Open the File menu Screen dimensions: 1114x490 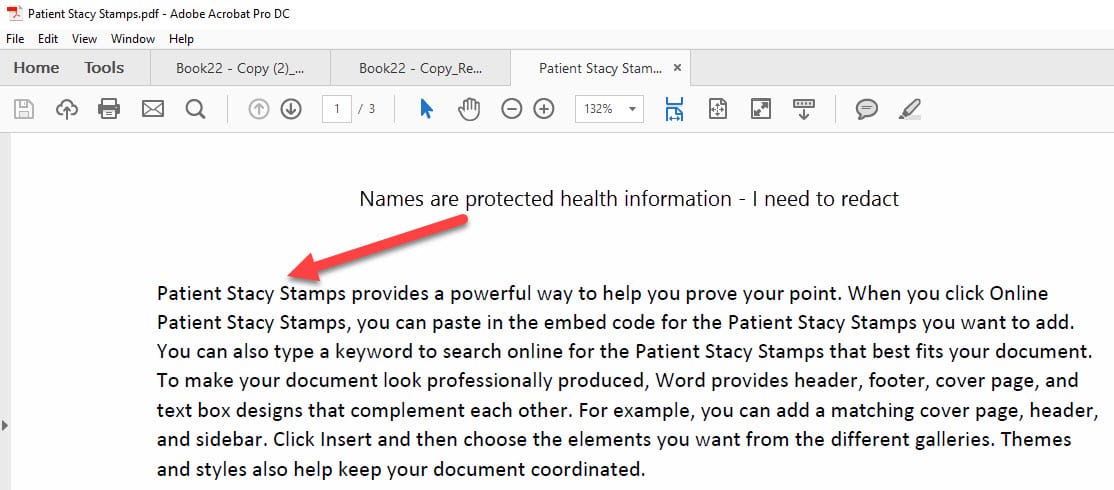pyautogui.click(x=15, y=38)
